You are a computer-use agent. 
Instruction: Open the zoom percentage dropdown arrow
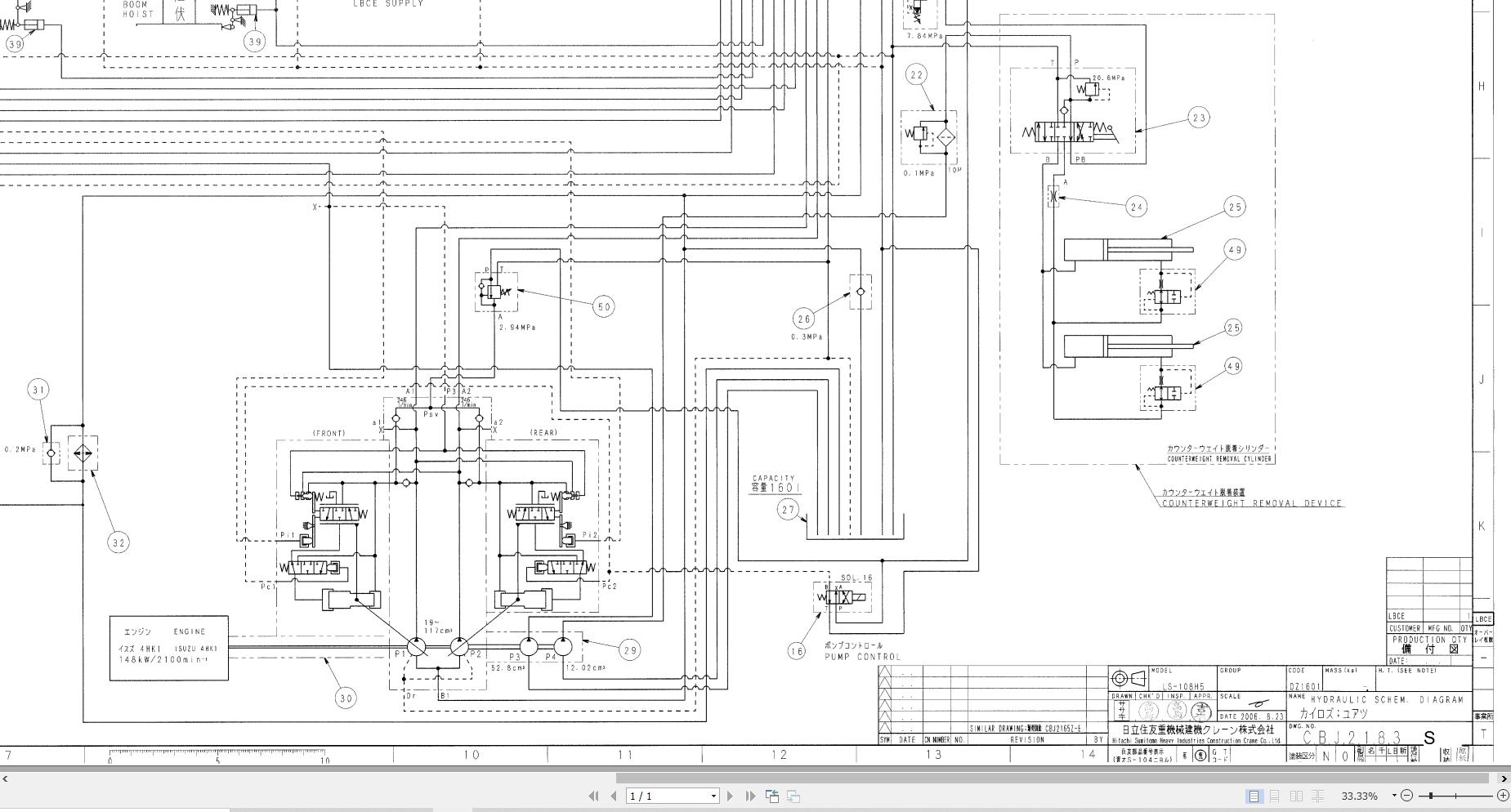[x=1394, y=796]
